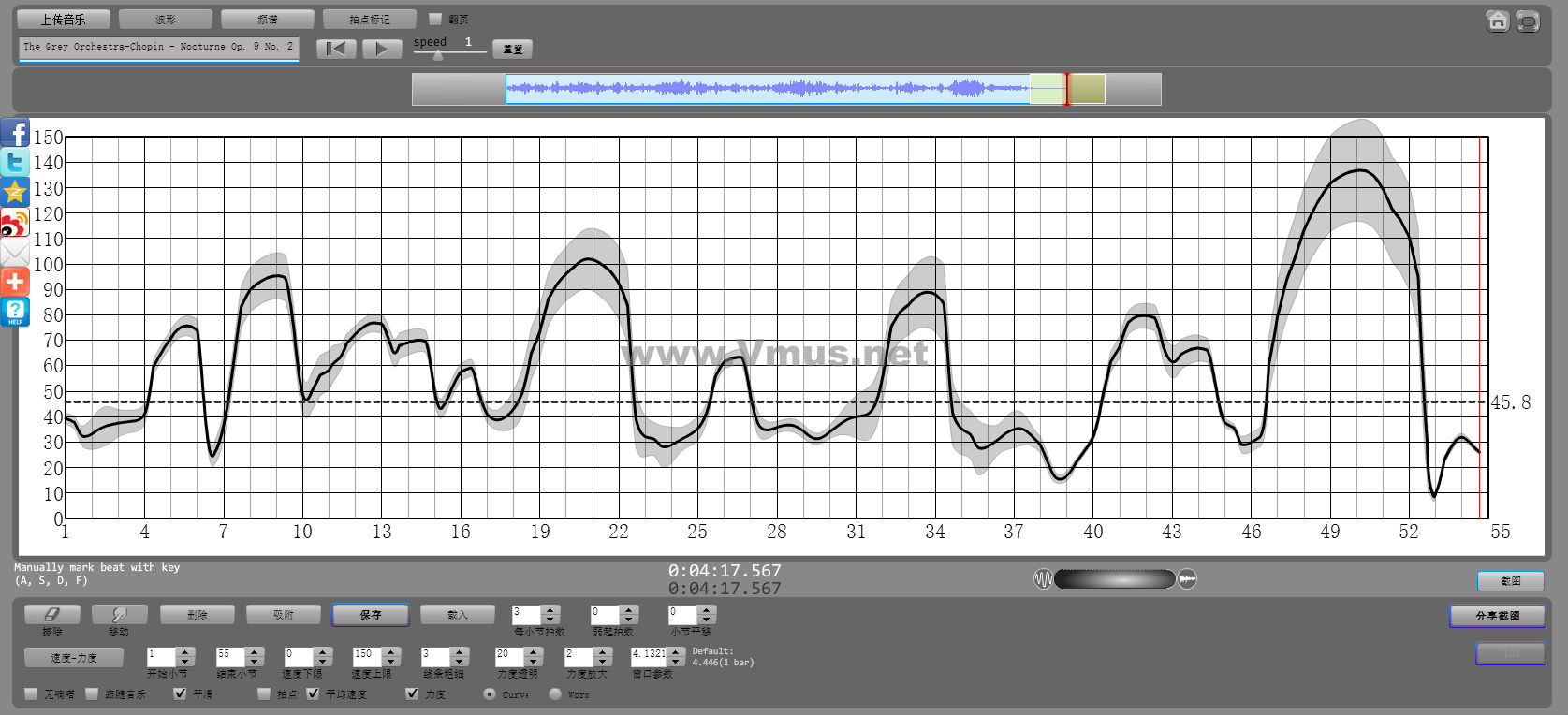Select the move (移动) tool icon
This screenshot has width=1568, height=715.
coord(119,614)
